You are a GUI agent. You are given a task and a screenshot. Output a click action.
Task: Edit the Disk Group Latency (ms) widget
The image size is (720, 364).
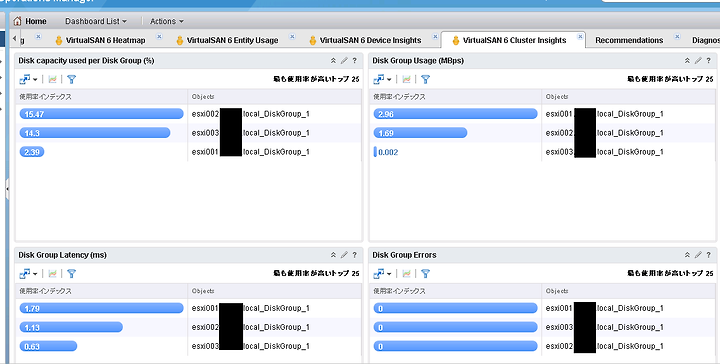[344, 255]
